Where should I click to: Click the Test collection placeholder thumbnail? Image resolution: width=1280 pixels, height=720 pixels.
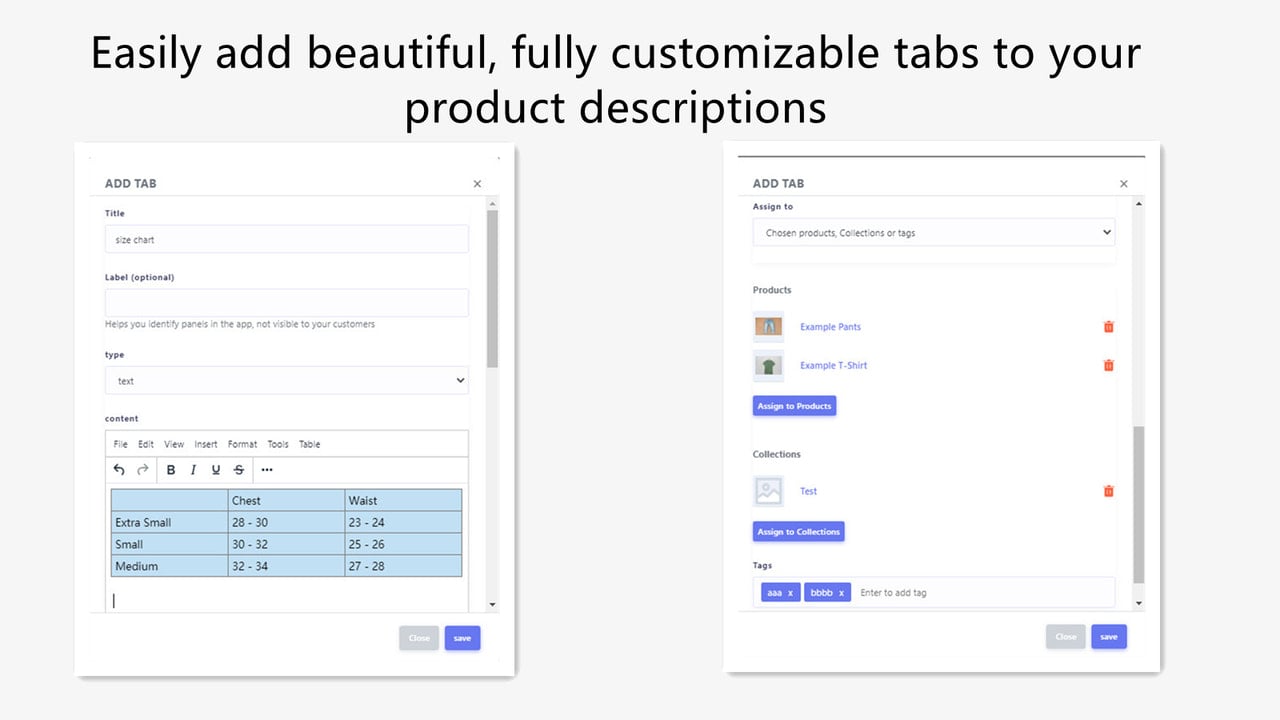[x=768, y=491]
